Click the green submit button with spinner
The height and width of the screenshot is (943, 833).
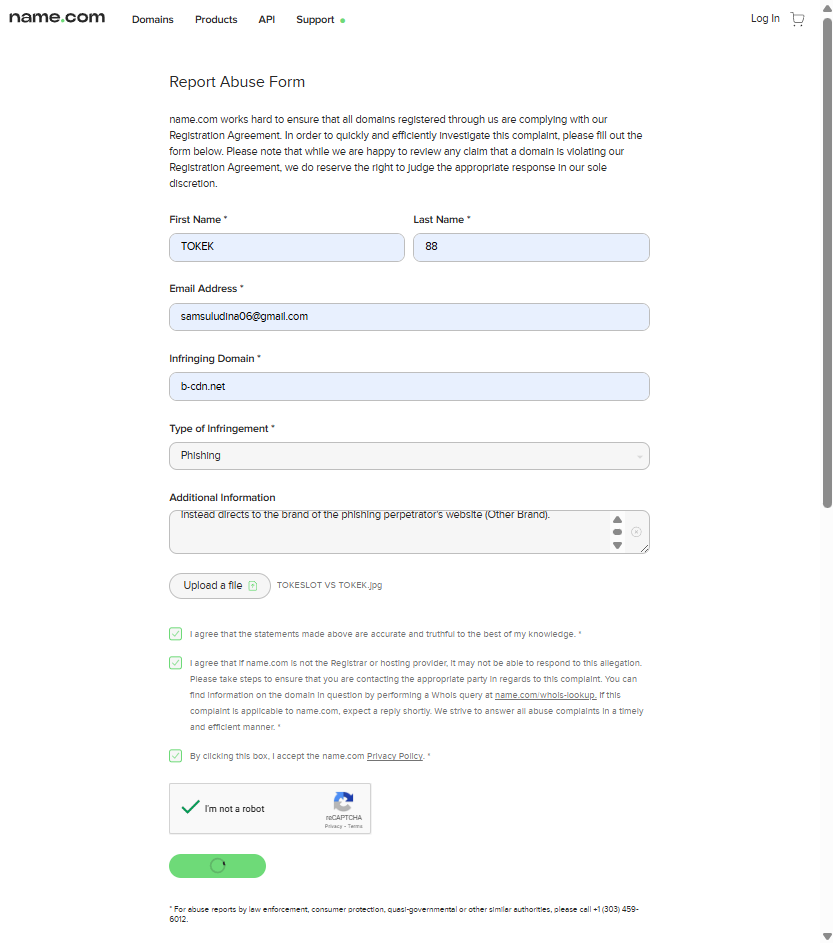point(217,866)
